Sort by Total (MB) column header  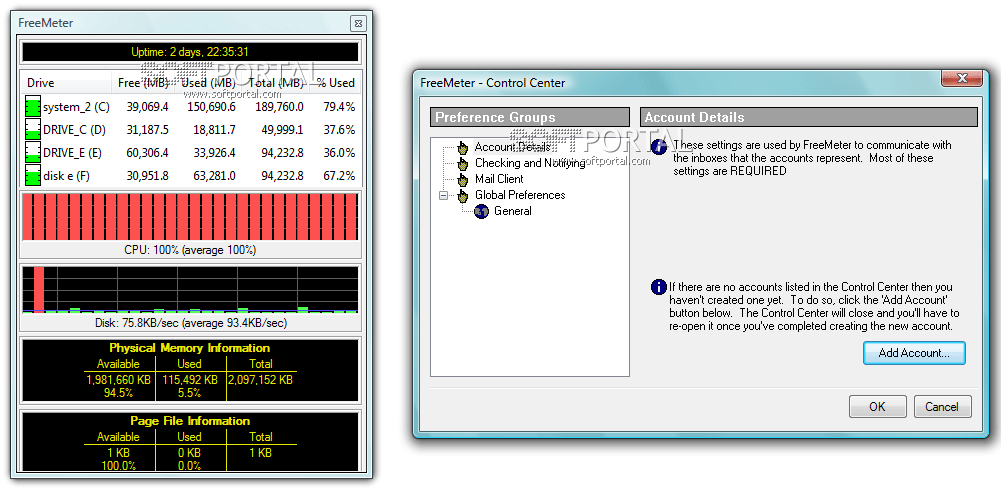275,83
